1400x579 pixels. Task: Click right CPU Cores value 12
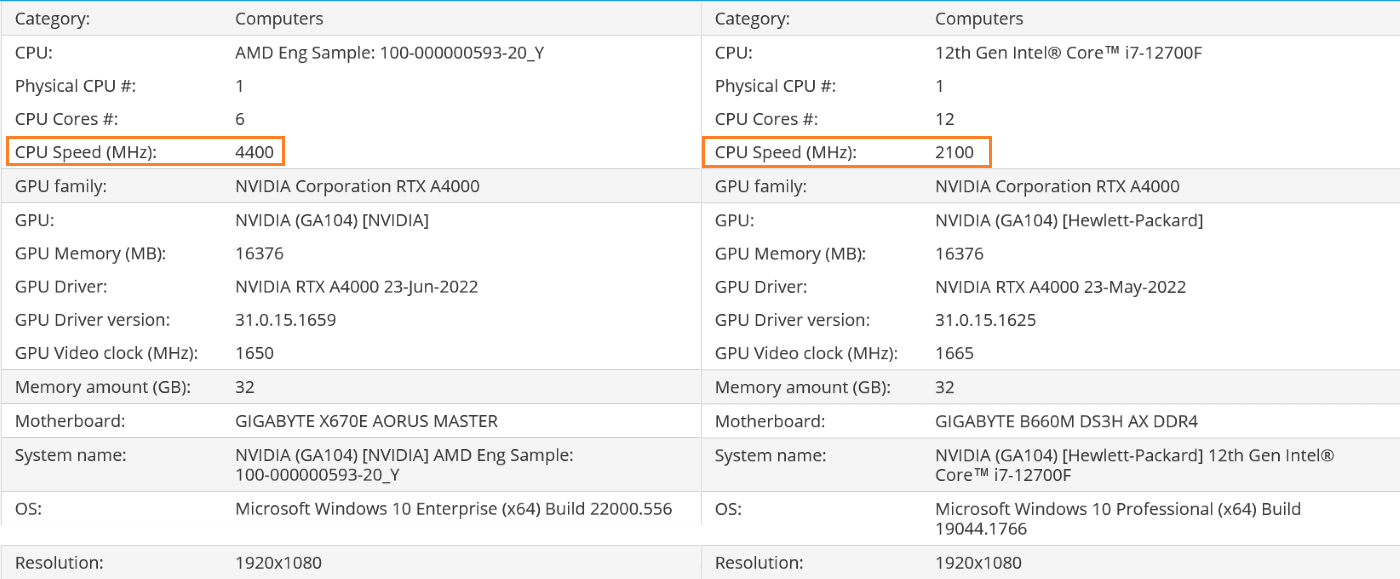944,119
